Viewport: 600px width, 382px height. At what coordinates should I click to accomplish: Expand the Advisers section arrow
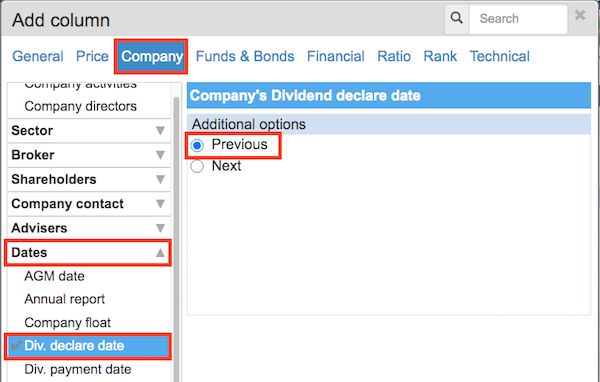(160, 228)
